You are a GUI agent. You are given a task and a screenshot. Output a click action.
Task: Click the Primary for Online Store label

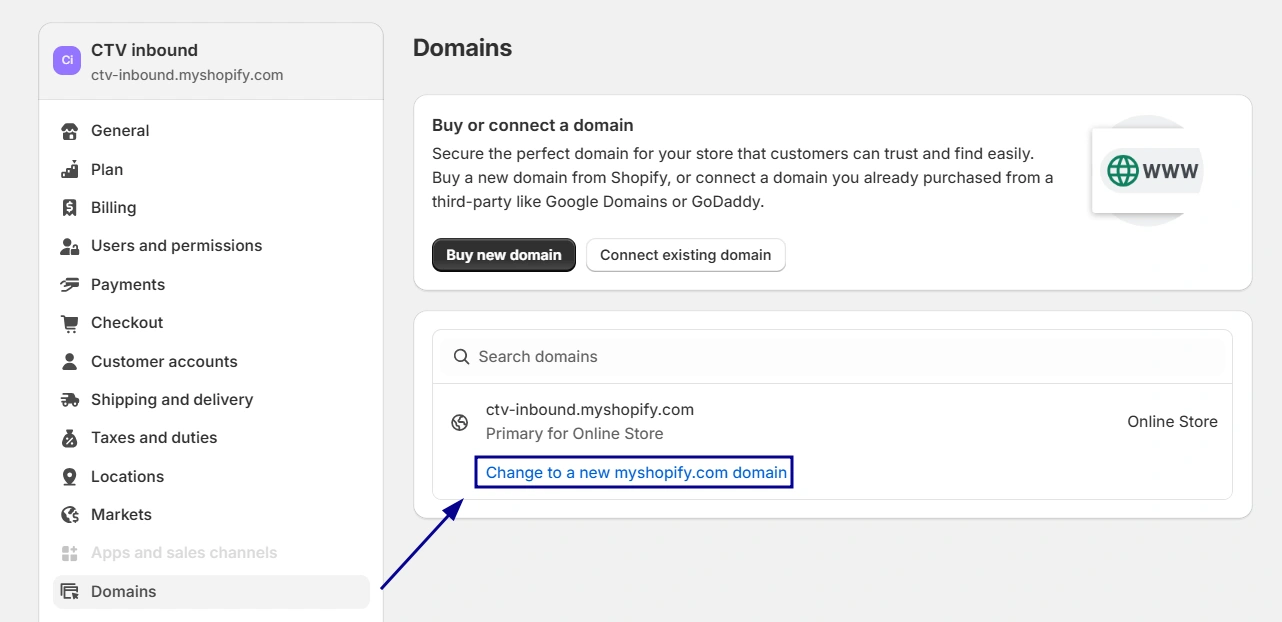coord(575,434)
